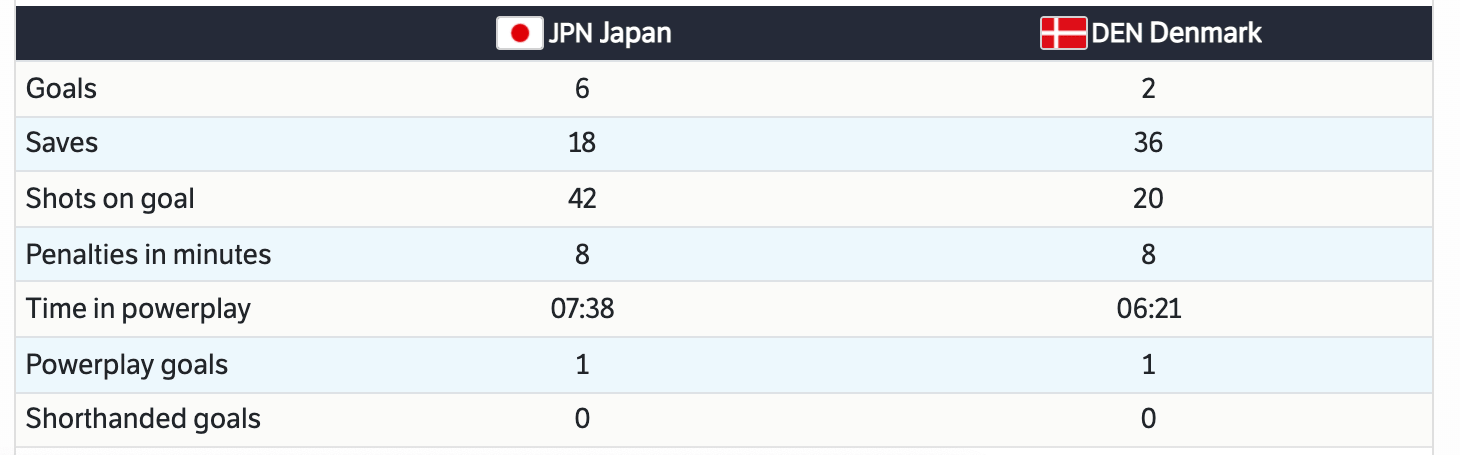Click Japan's saves value 18
1460x455 pixels.
(x=582, y=143)
